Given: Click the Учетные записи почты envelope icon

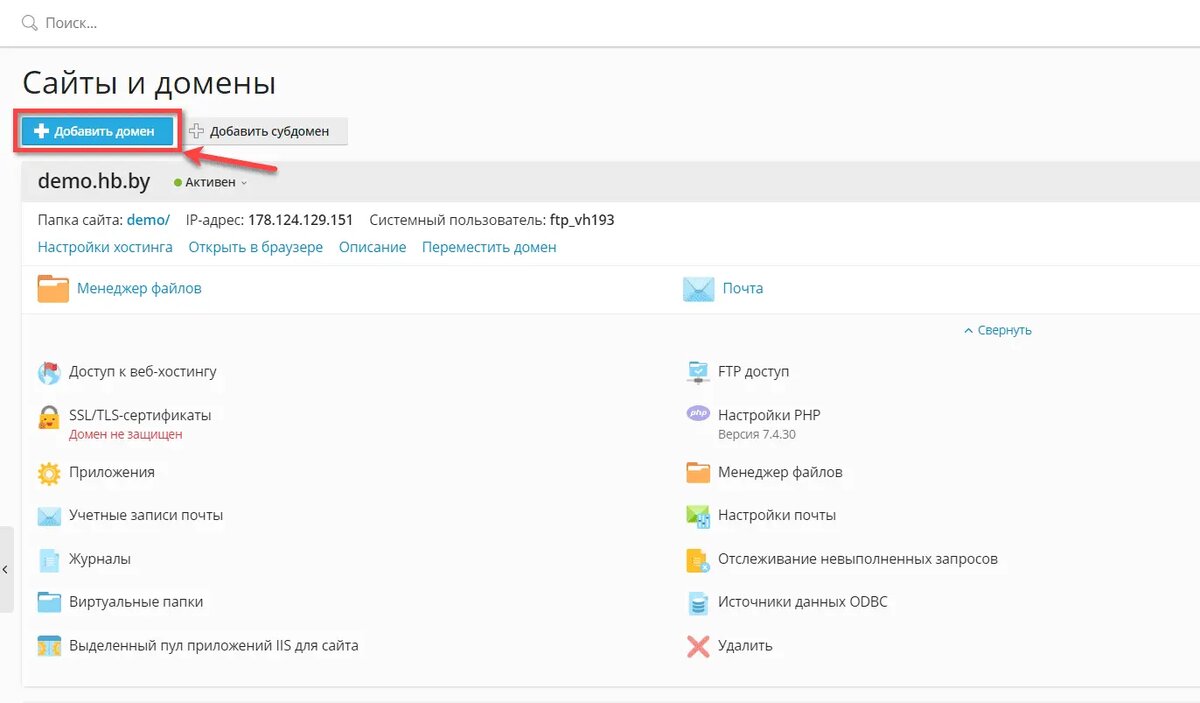Looking at the screenshot, I should [49, 516].
